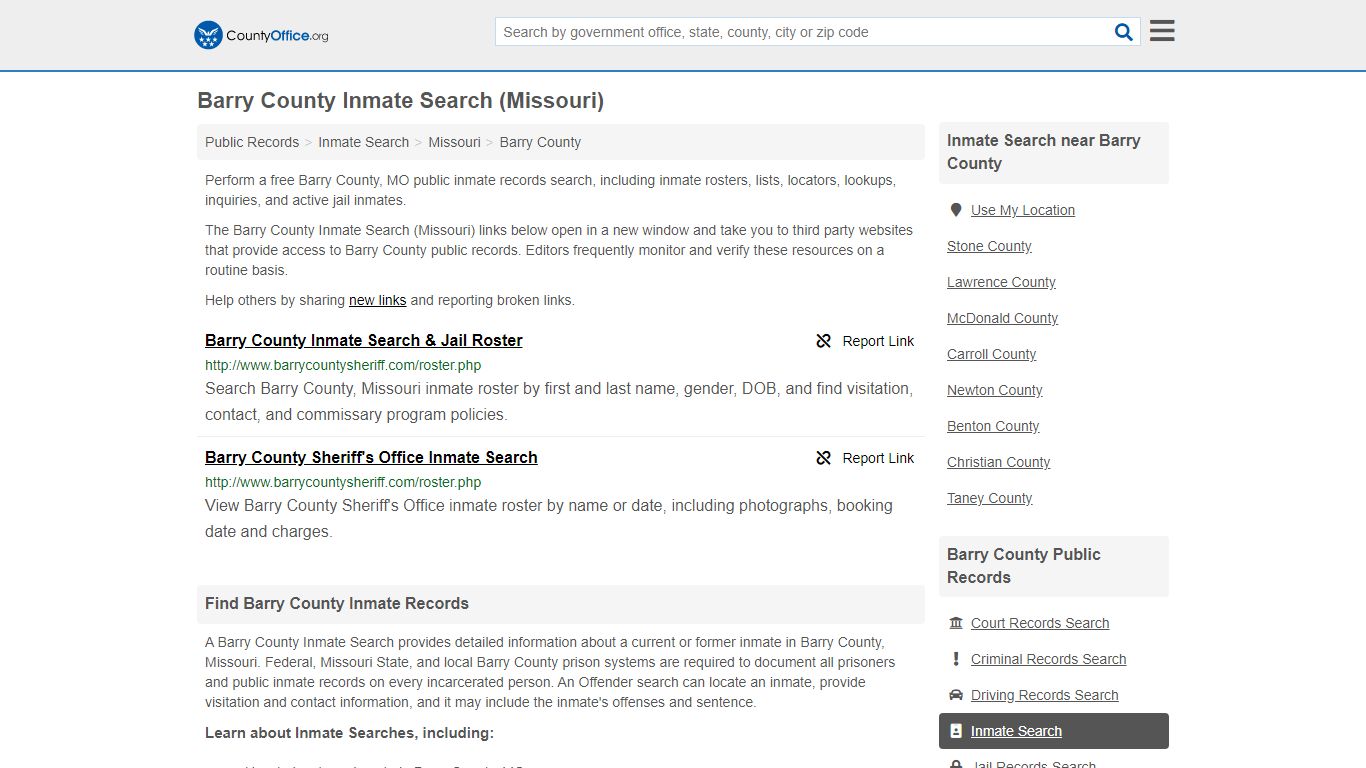Open Benton County inmate search
Screen dimensions: 1366x768
click(993, 426)
